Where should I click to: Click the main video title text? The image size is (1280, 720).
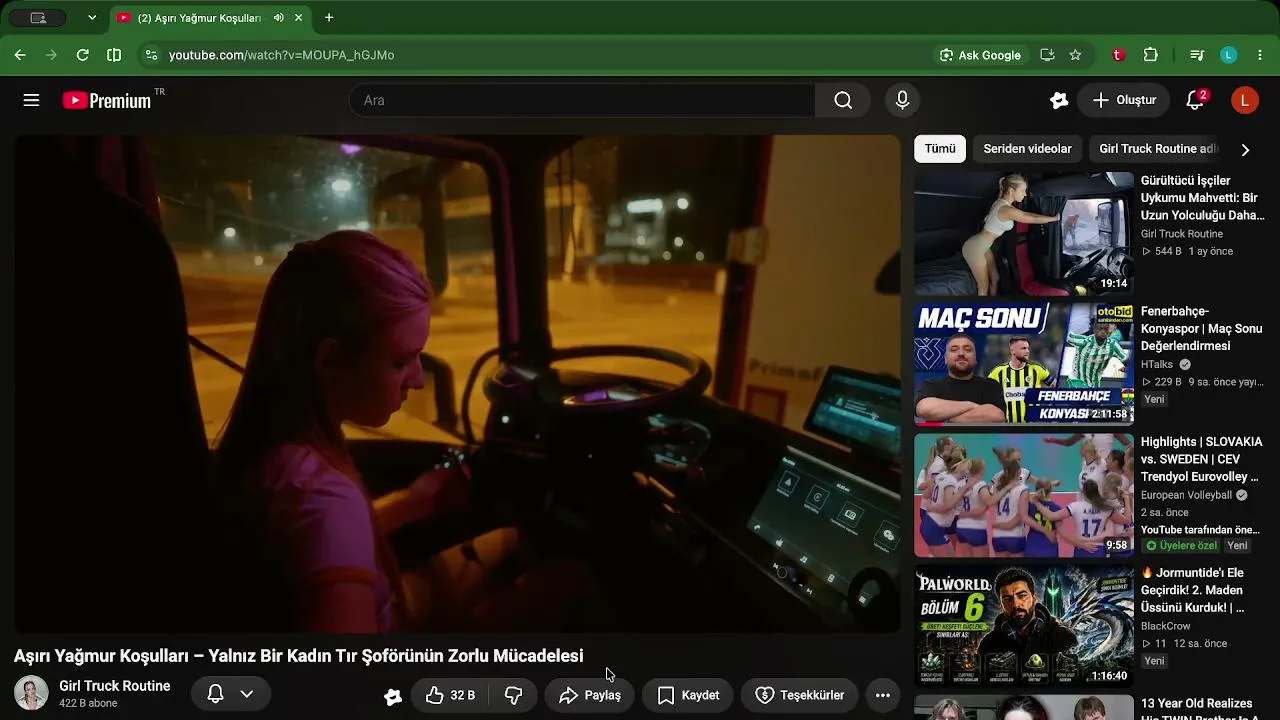[x=298, y=656]
